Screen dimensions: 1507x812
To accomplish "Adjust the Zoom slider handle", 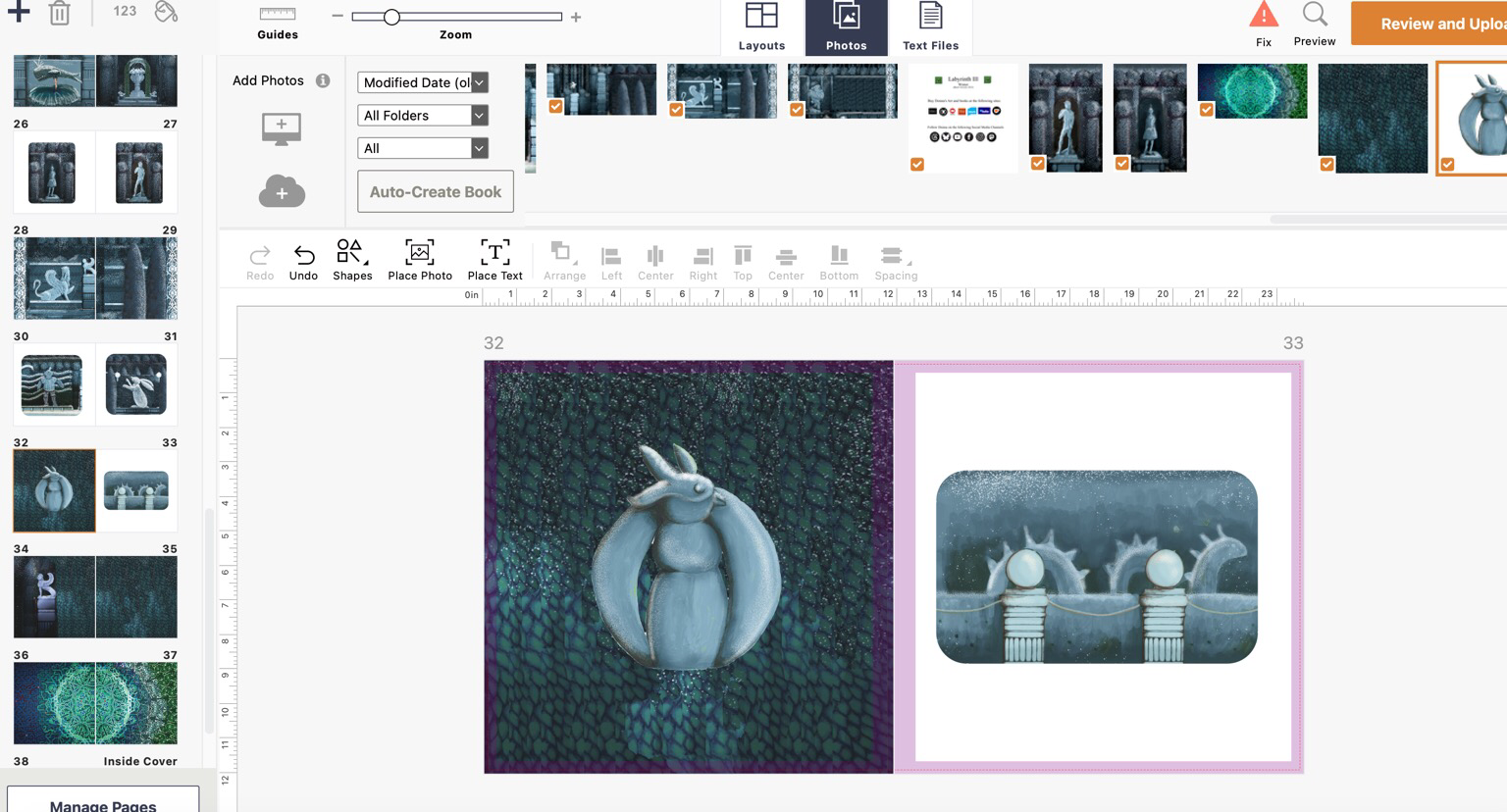I will [391, 17].
